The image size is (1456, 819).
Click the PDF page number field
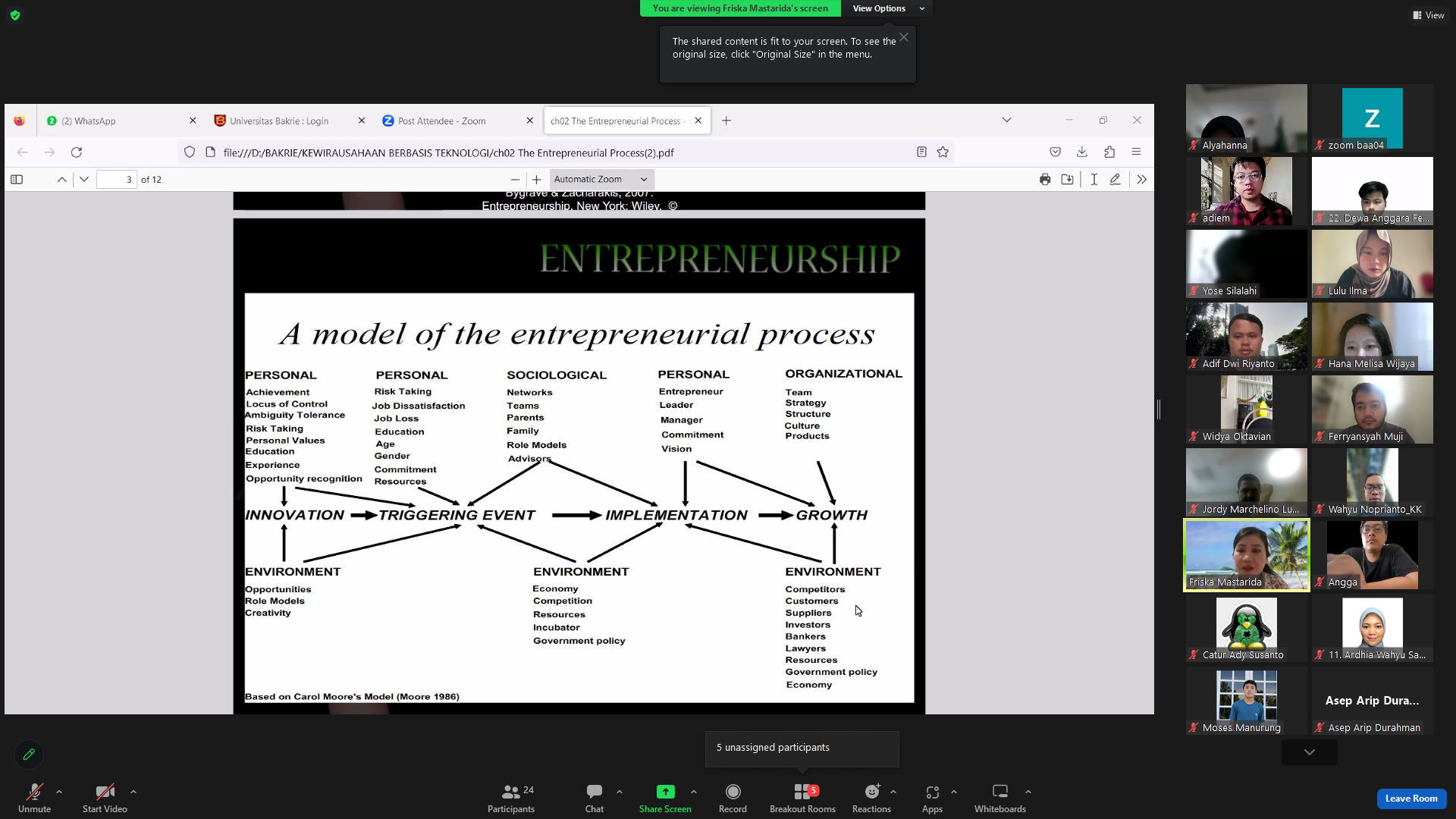click(116, 180)
